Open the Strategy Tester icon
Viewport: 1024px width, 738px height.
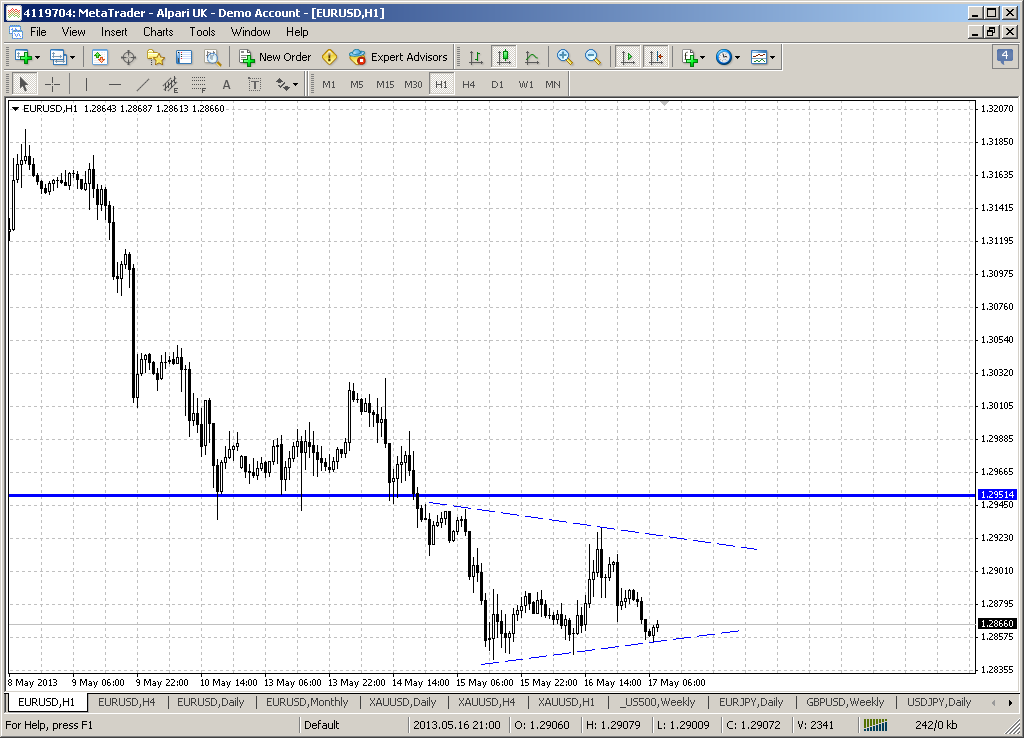pos(212,57)
